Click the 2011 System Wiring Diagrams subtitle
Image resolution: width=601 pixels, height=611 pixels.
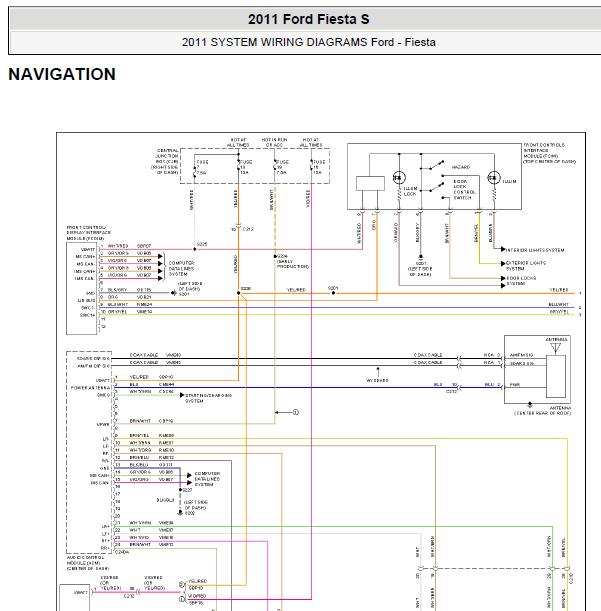click(308, 42)
